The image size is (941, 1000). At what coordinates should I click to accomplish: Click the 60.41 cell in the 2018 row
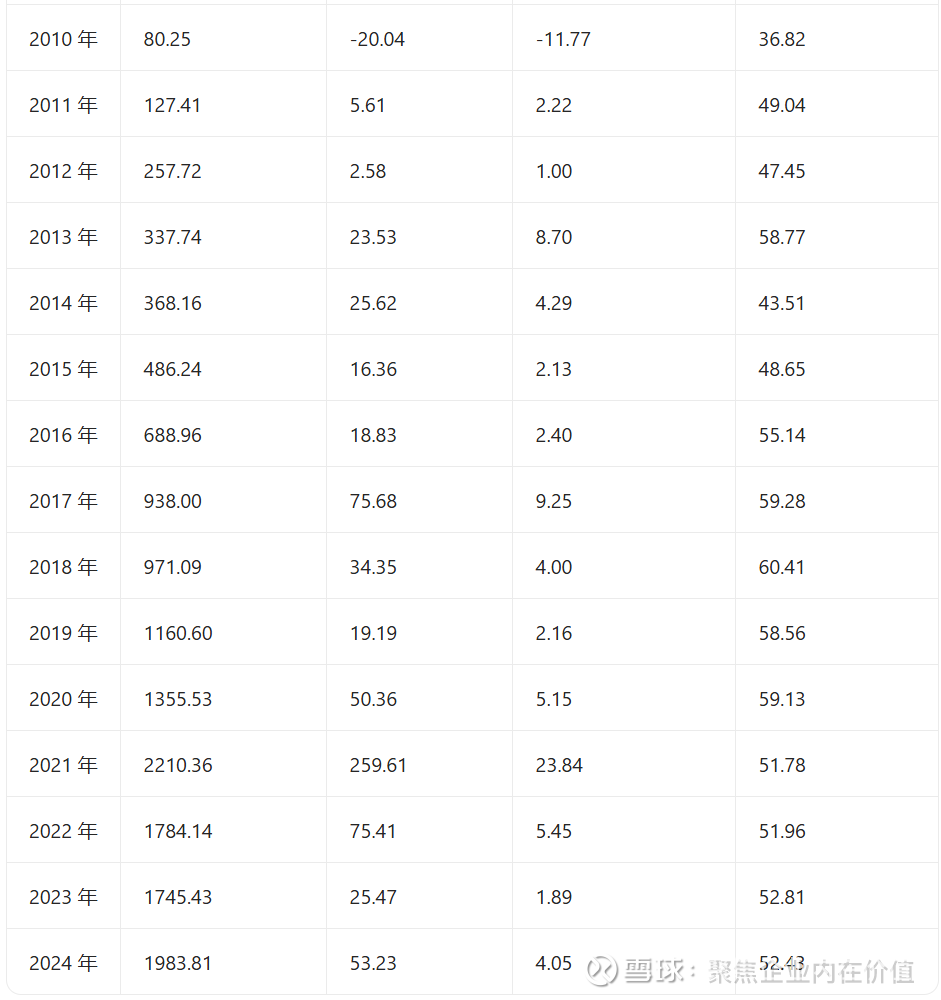782,567
